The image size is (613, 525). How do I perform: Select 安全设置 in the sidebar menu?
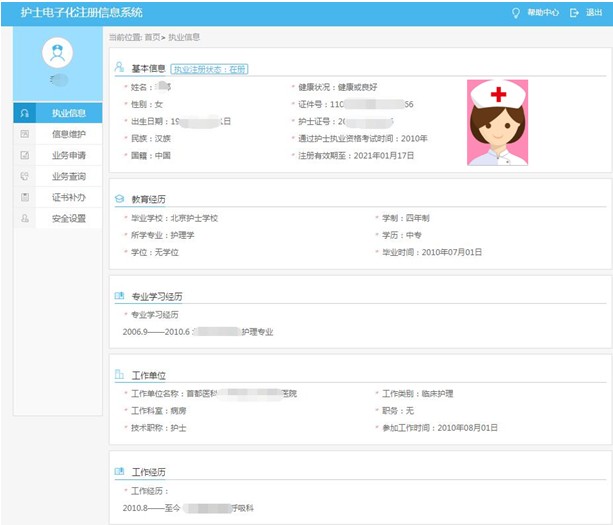(x=68, y=218)
